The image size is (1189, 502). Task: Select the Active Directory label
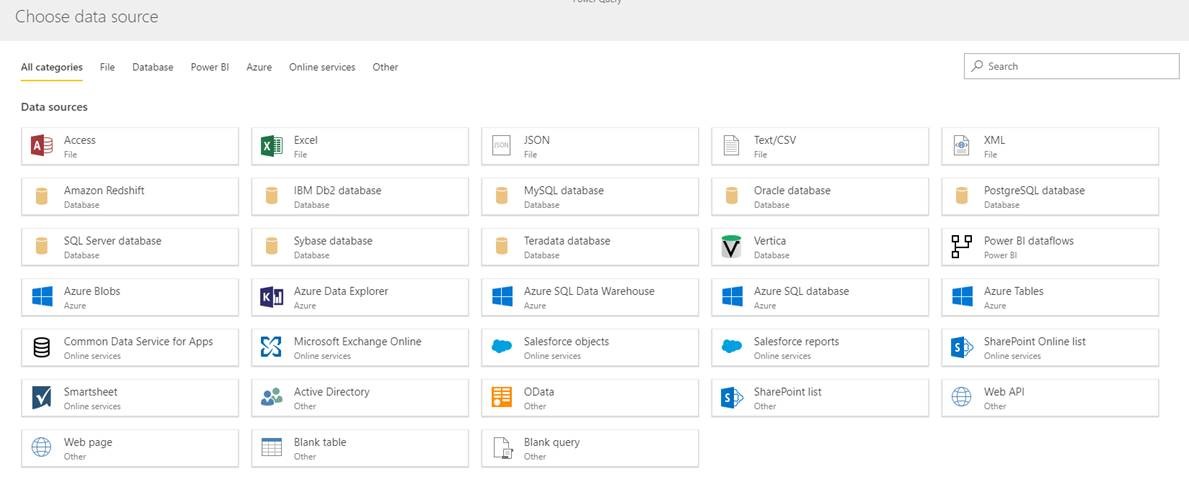[331, 392]
